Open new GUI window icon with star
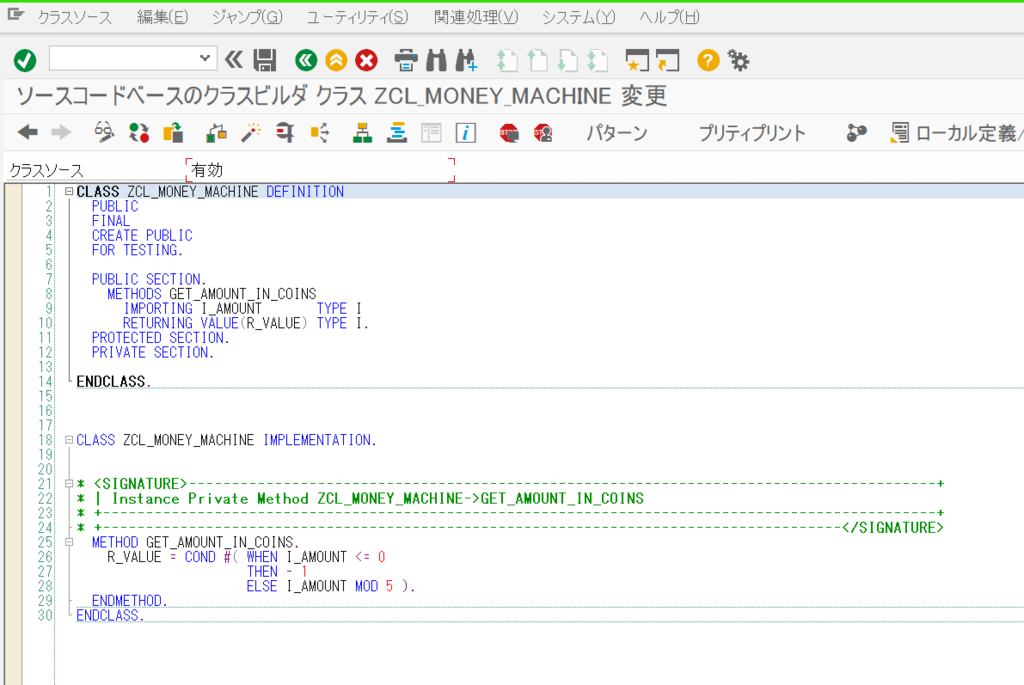 (x=637, y=60)
